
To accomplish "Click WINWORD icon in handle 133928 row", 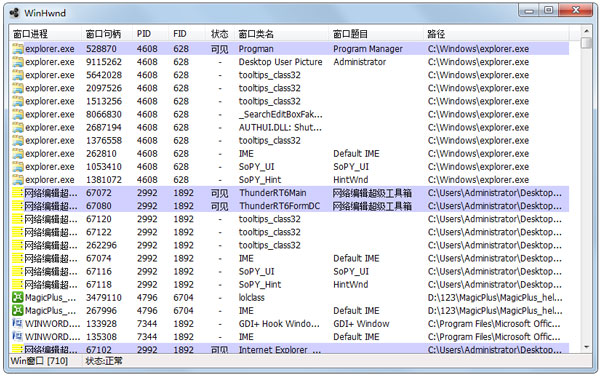I will click(x=18, y=324).
